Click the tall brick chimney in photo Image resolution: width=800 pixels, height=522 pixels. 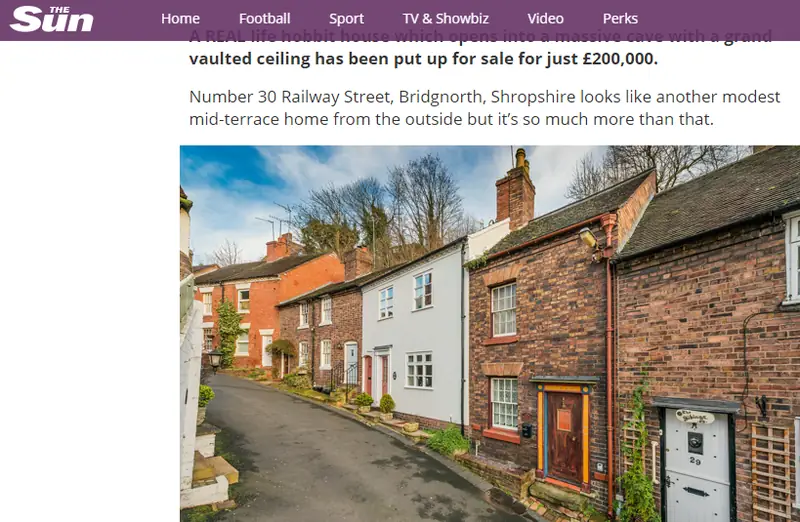515,191
